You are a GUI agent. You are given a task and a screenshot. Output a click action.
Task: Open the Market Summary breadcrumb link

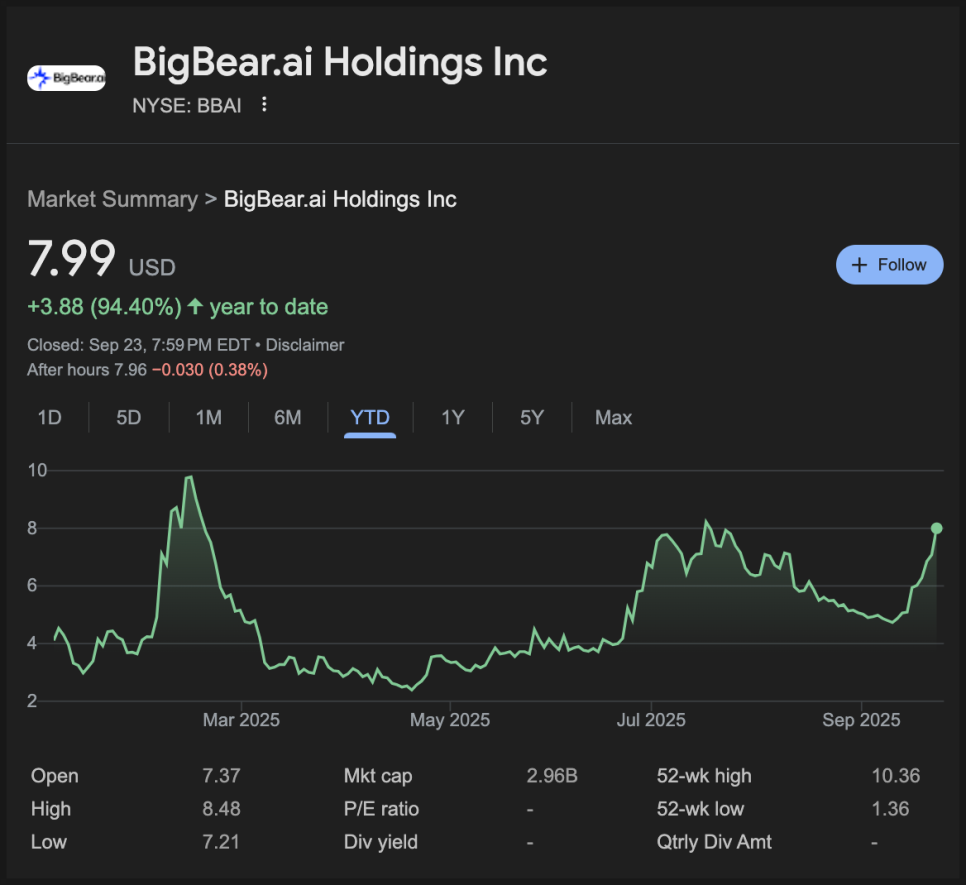tap(112, 200)
